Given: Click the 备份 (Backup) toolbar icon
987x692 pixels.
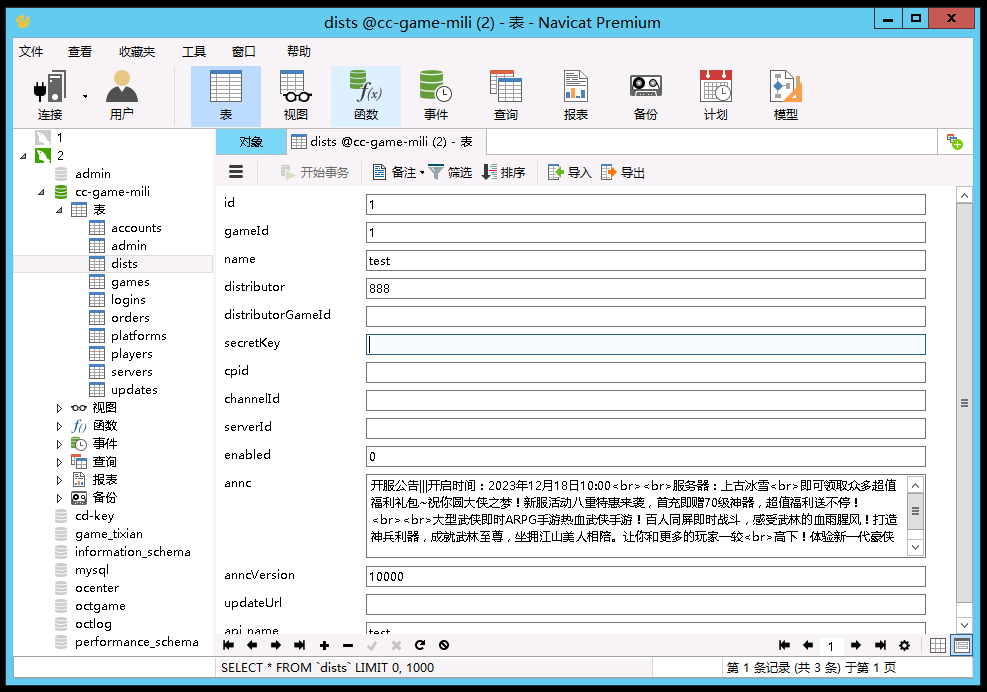Looking at the screenshot, I should (x=645, y=96).
